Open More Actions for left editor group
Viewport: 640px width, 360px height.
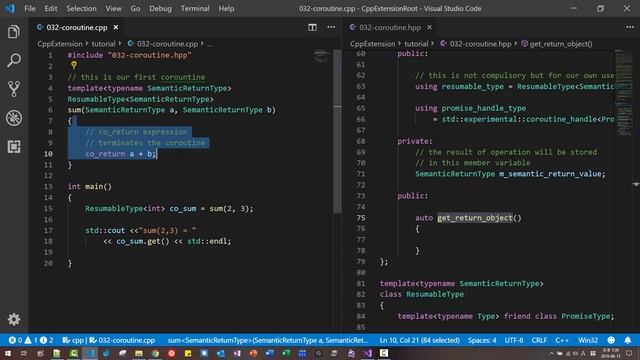coord(331,27)
